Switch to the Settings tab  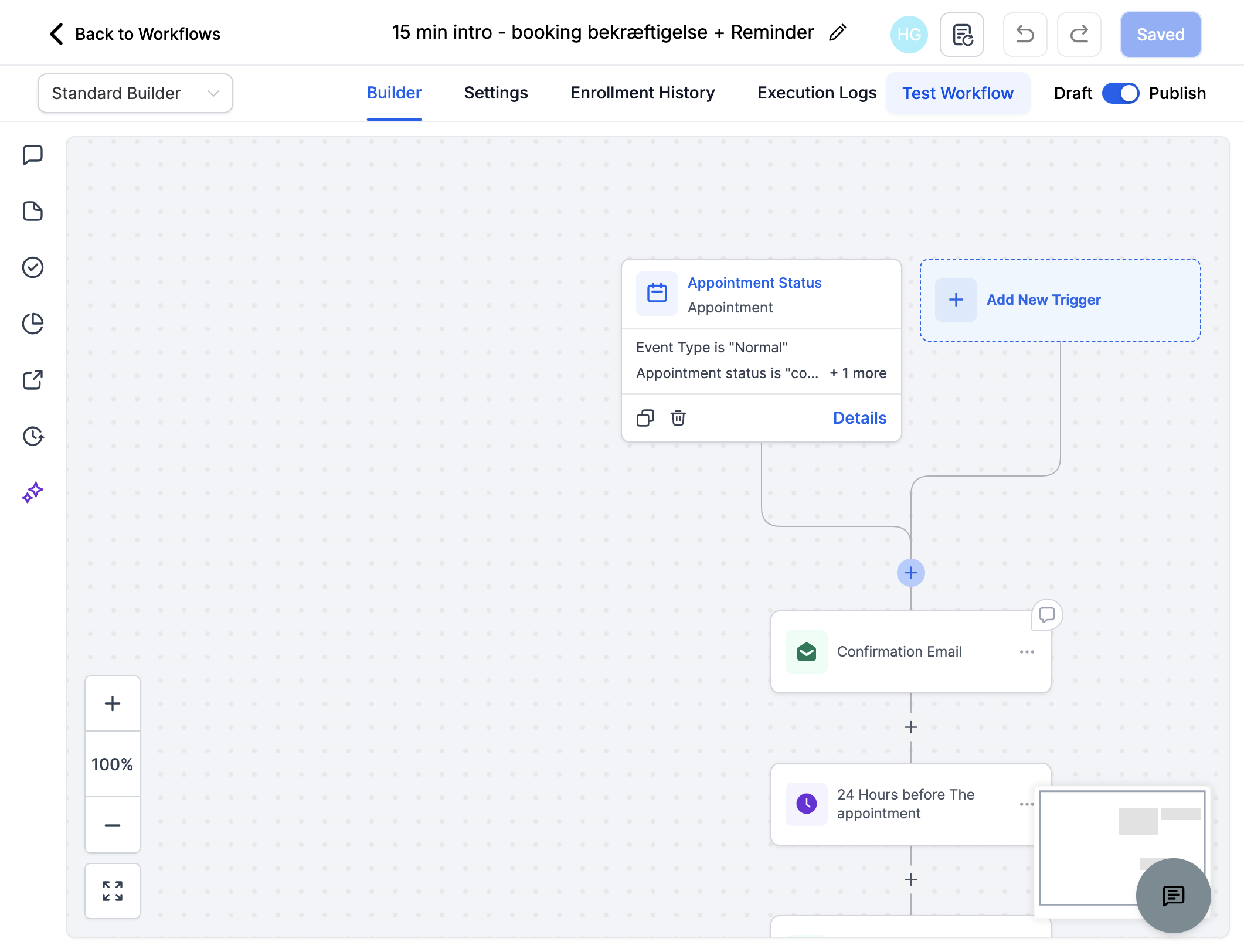(496, 93)
